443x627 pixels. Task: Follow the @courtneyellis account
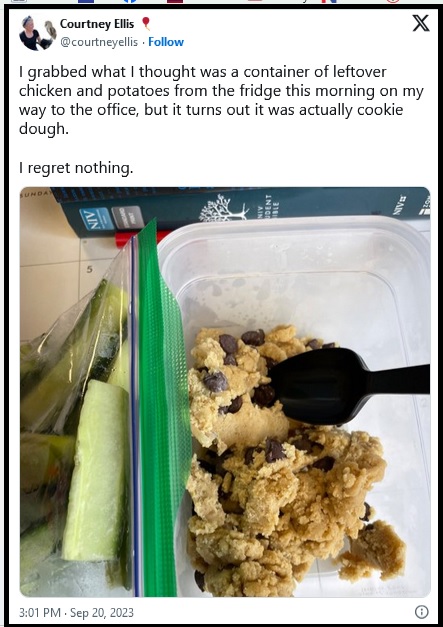[166, 42]
